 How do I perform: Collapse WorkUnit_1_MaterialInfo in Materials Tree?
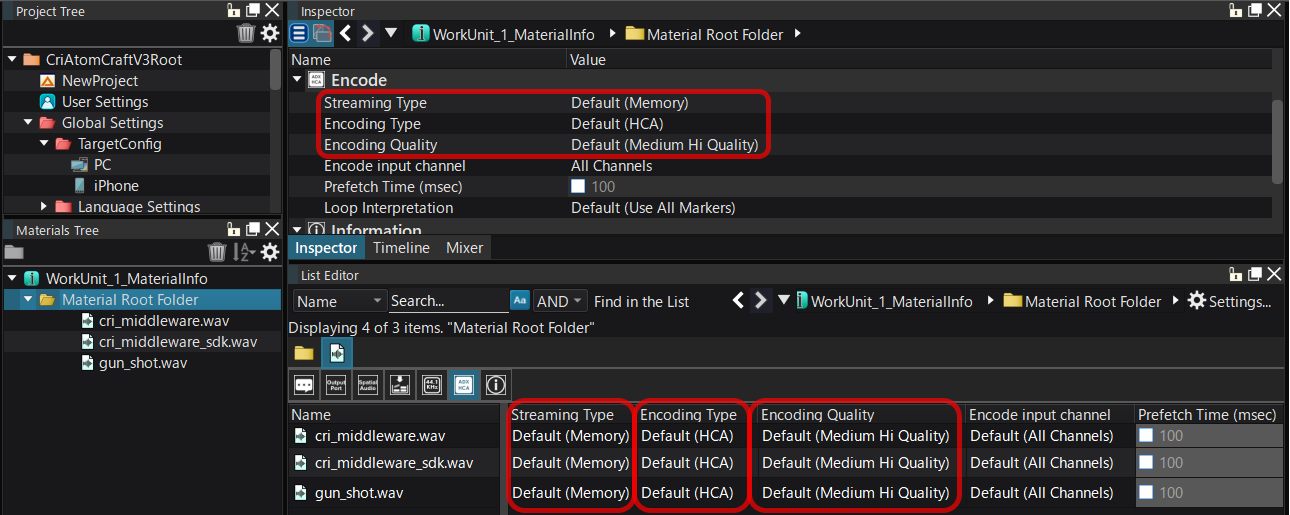tap(12, 278)
